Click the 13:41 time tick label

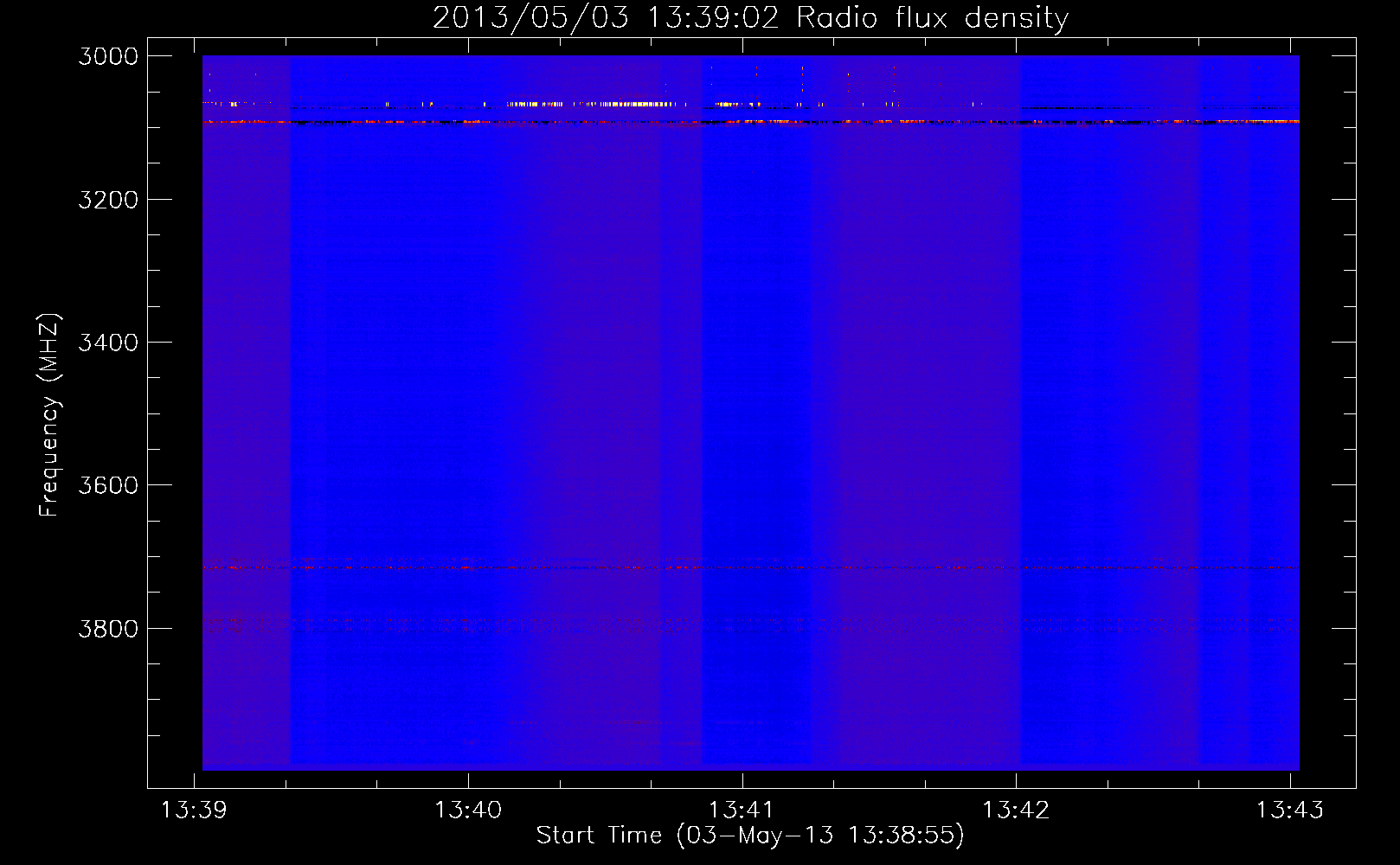pos(742,810)
